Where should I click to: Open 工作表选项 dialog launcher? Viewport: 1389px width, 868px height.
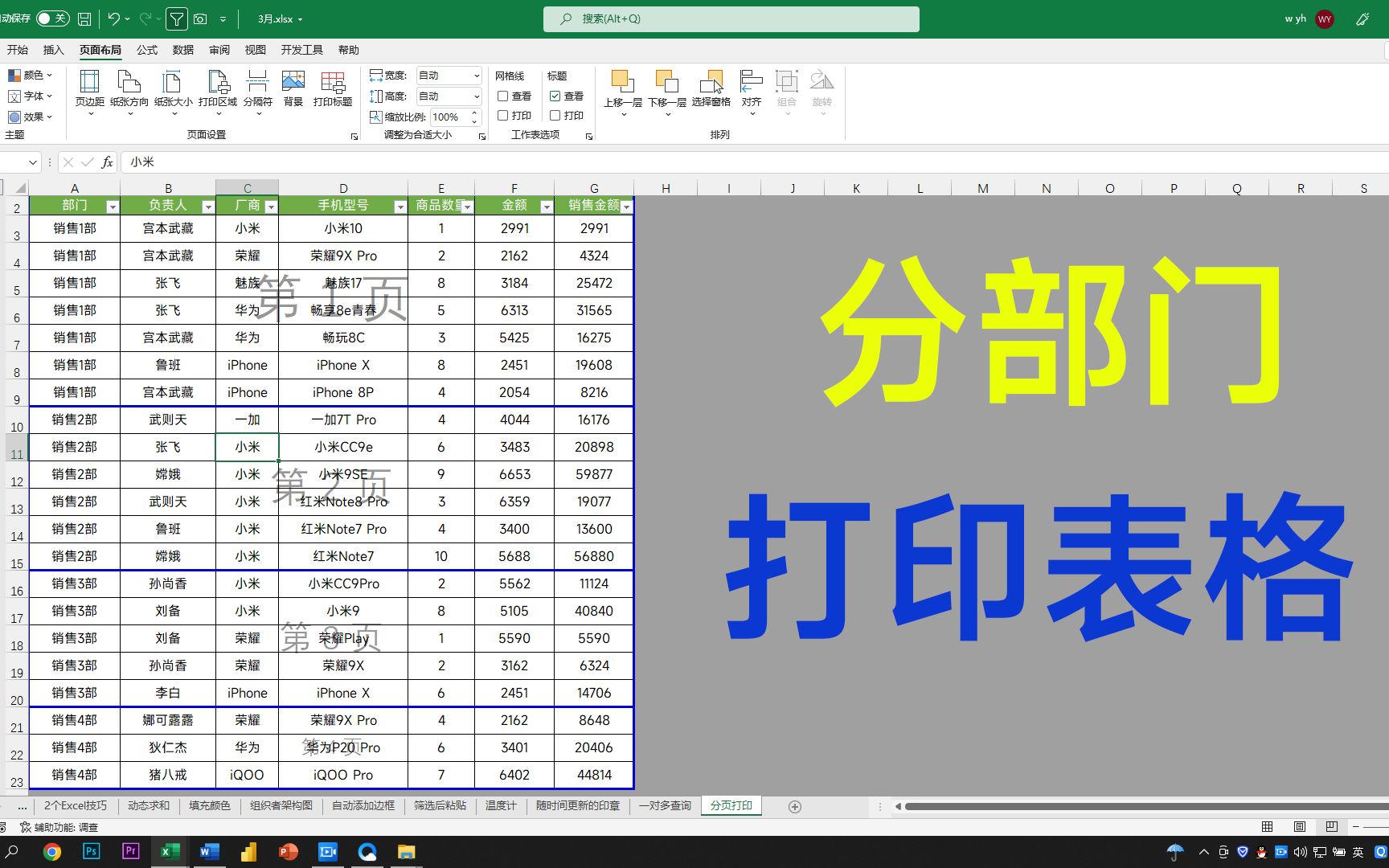coord(589,136)
